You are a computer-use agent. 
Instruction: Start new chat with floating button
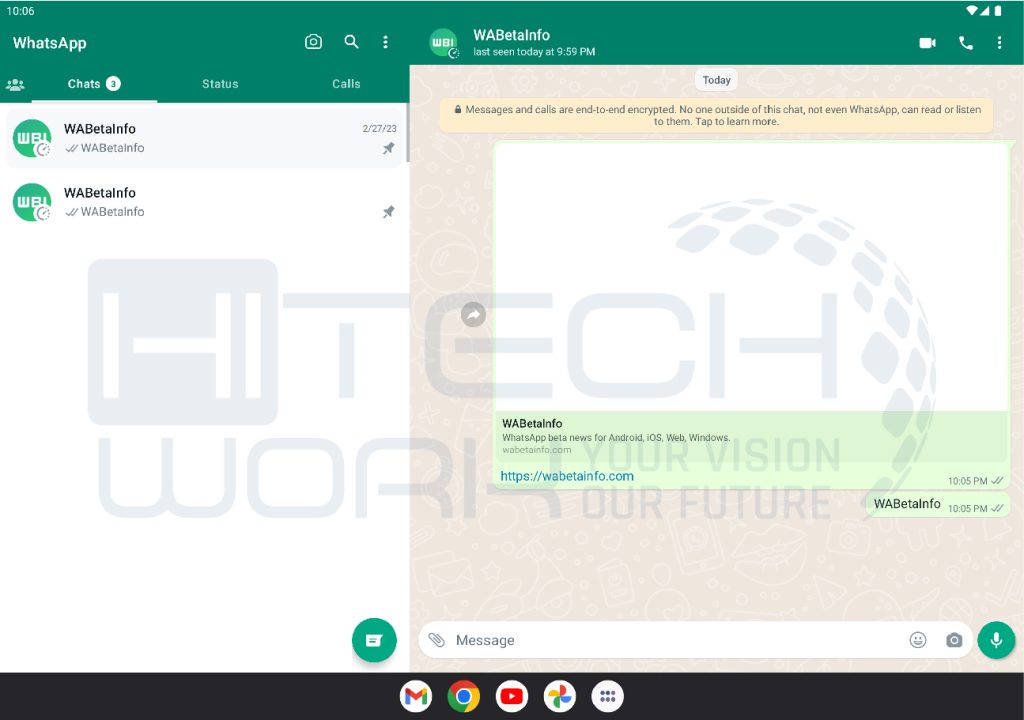point(374,640)
